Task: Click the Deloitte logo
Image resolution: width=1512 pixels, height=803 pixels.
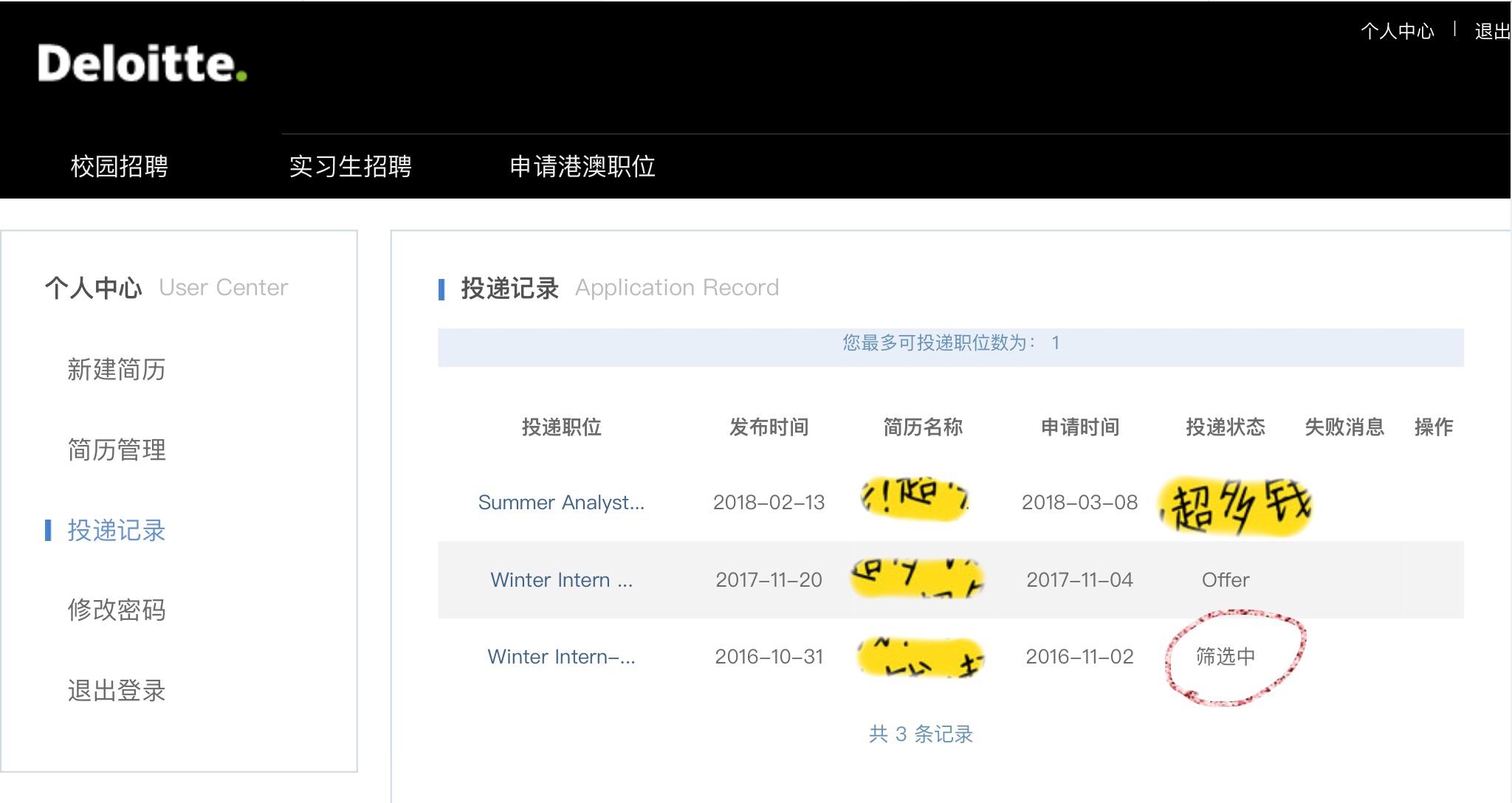Action: pyautogui.click(x=142, y=63)
